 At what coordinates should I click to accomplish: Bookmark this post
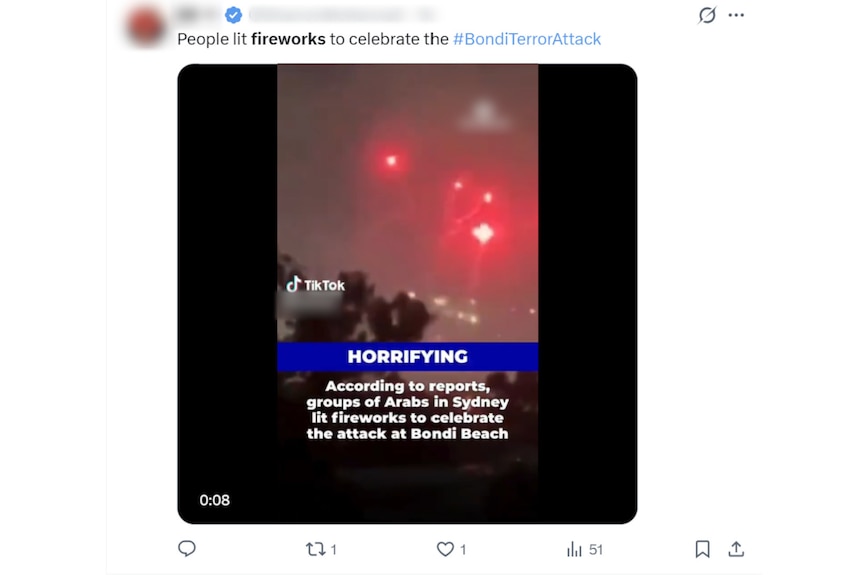pyautogui.click(x=703, y=549)
